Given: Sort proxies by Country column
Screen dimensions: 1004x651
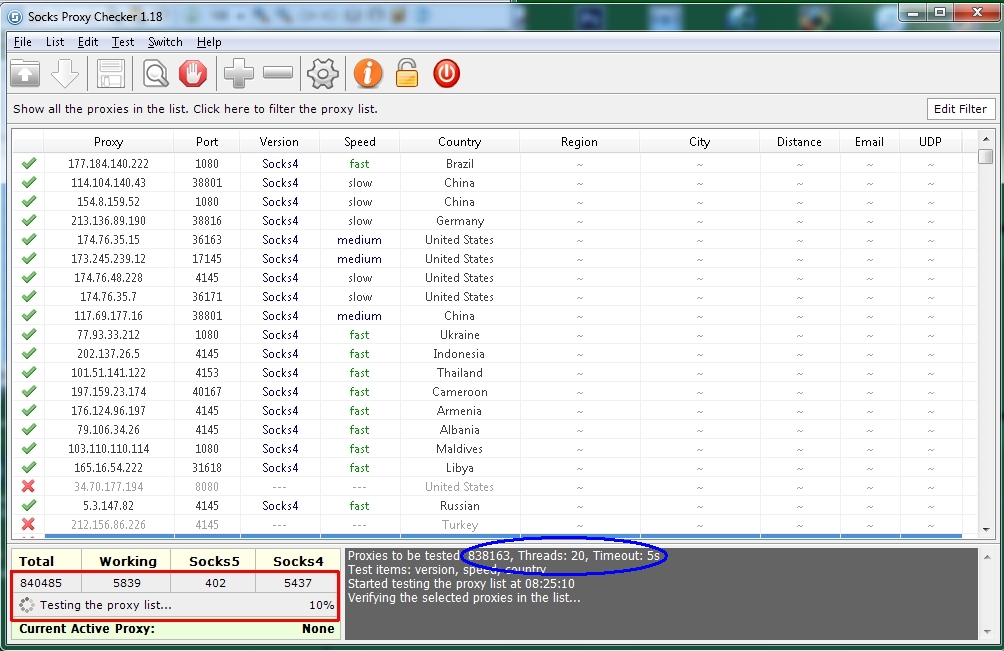Looking at the screenshot, I should pyautogui.click(x=458, y=141).
